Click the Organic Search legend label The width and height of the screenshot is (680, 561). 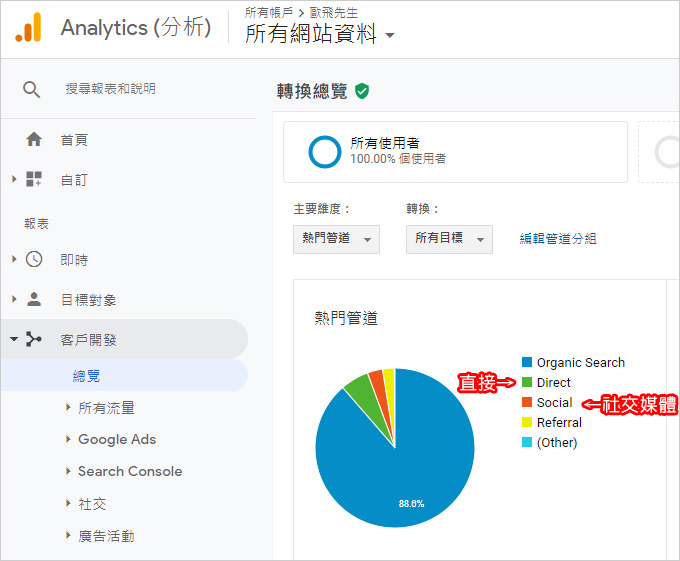tap(581, 362)
